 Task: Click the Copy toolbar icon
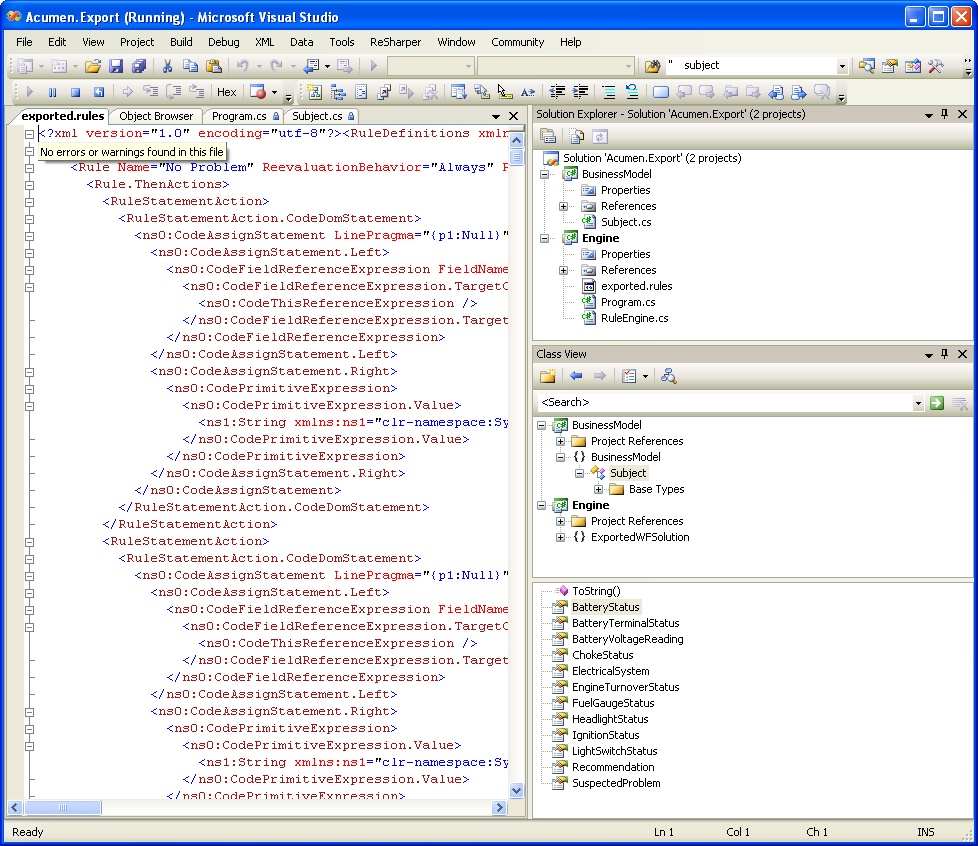[190, 66]
